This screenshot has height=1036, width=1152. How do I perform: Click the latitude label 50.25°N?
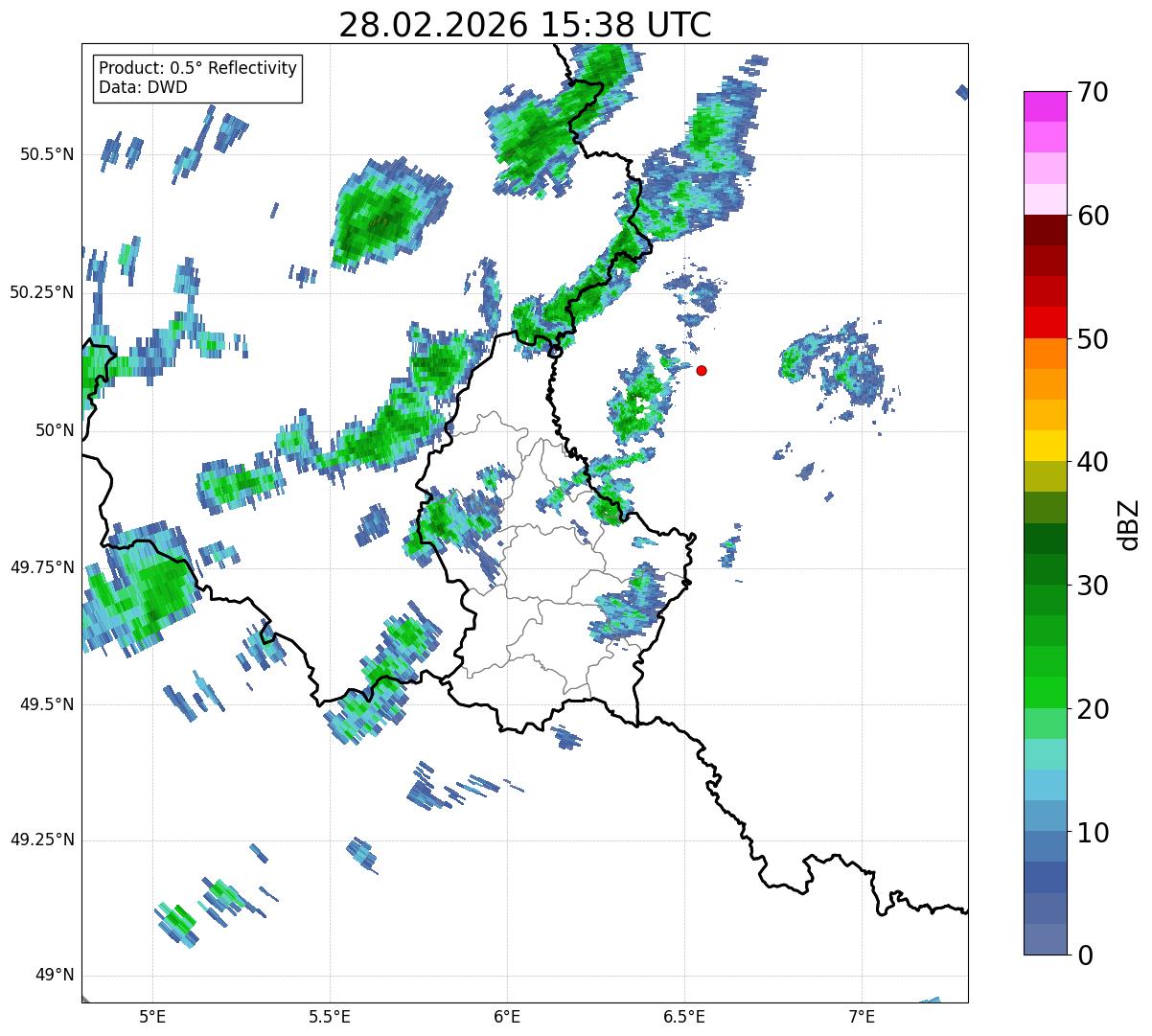(x=42, y=292)
